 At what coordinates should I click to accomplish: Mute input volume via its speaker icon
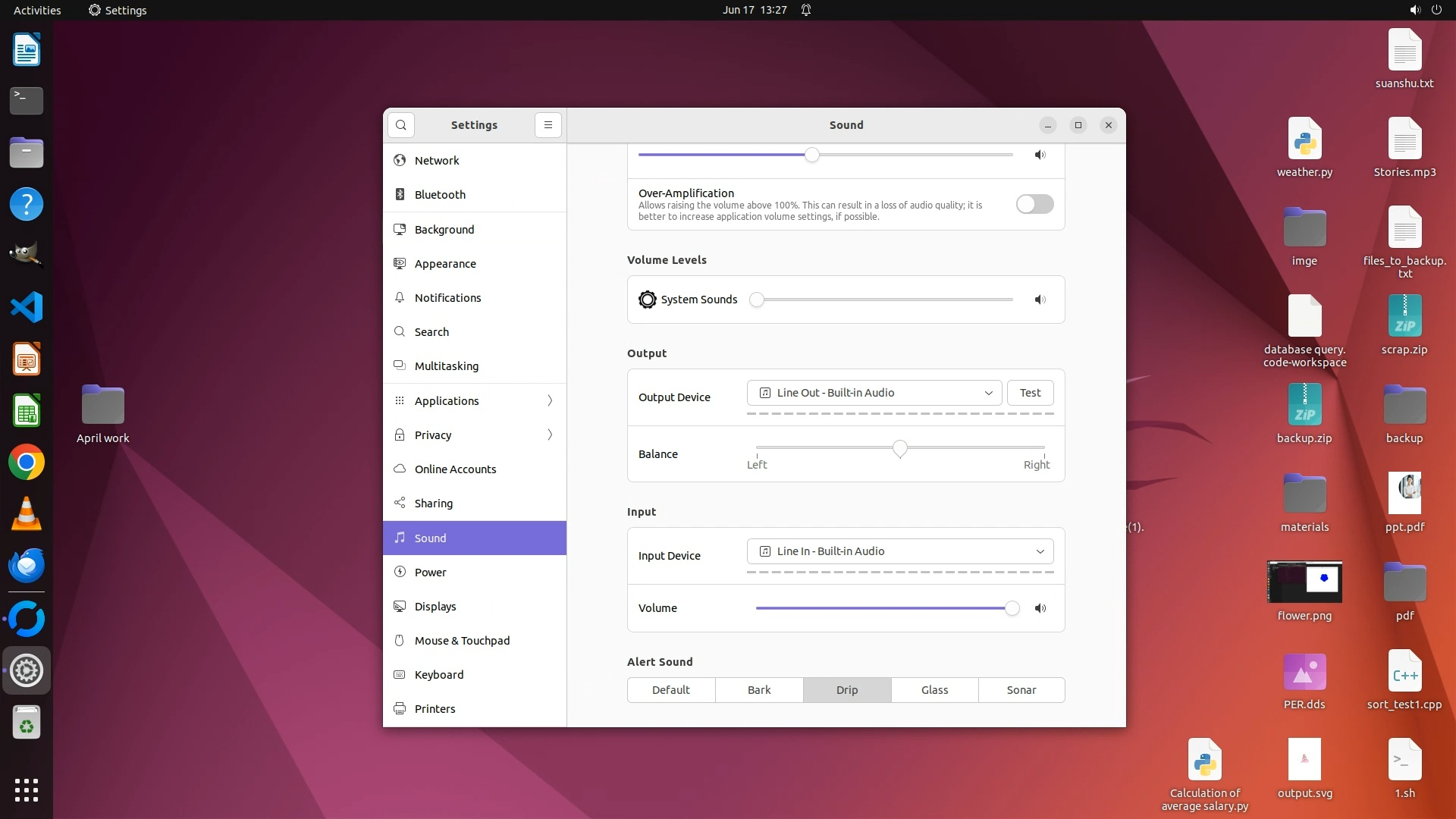1040,608
